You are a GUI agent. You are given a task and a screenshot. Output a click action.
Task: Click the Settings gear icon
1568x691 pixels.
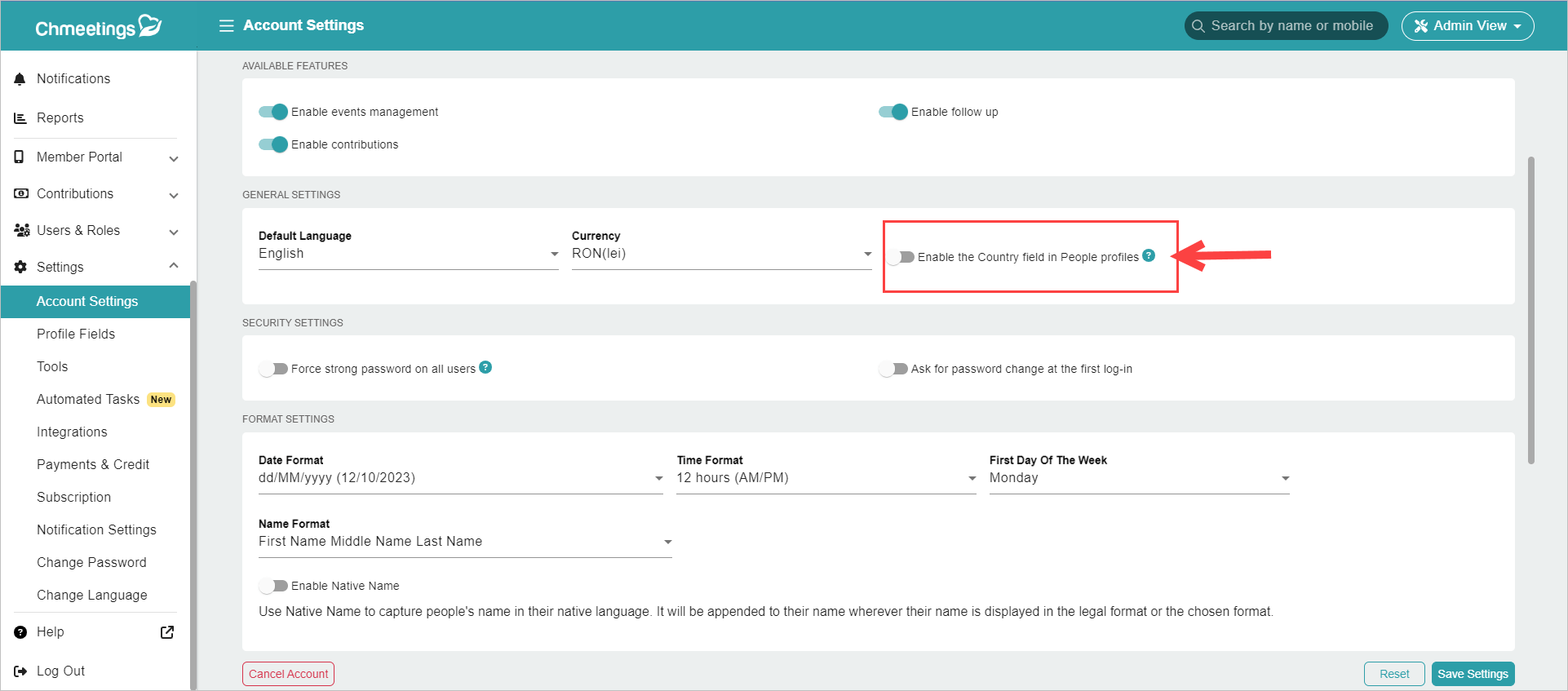point(20,267)
